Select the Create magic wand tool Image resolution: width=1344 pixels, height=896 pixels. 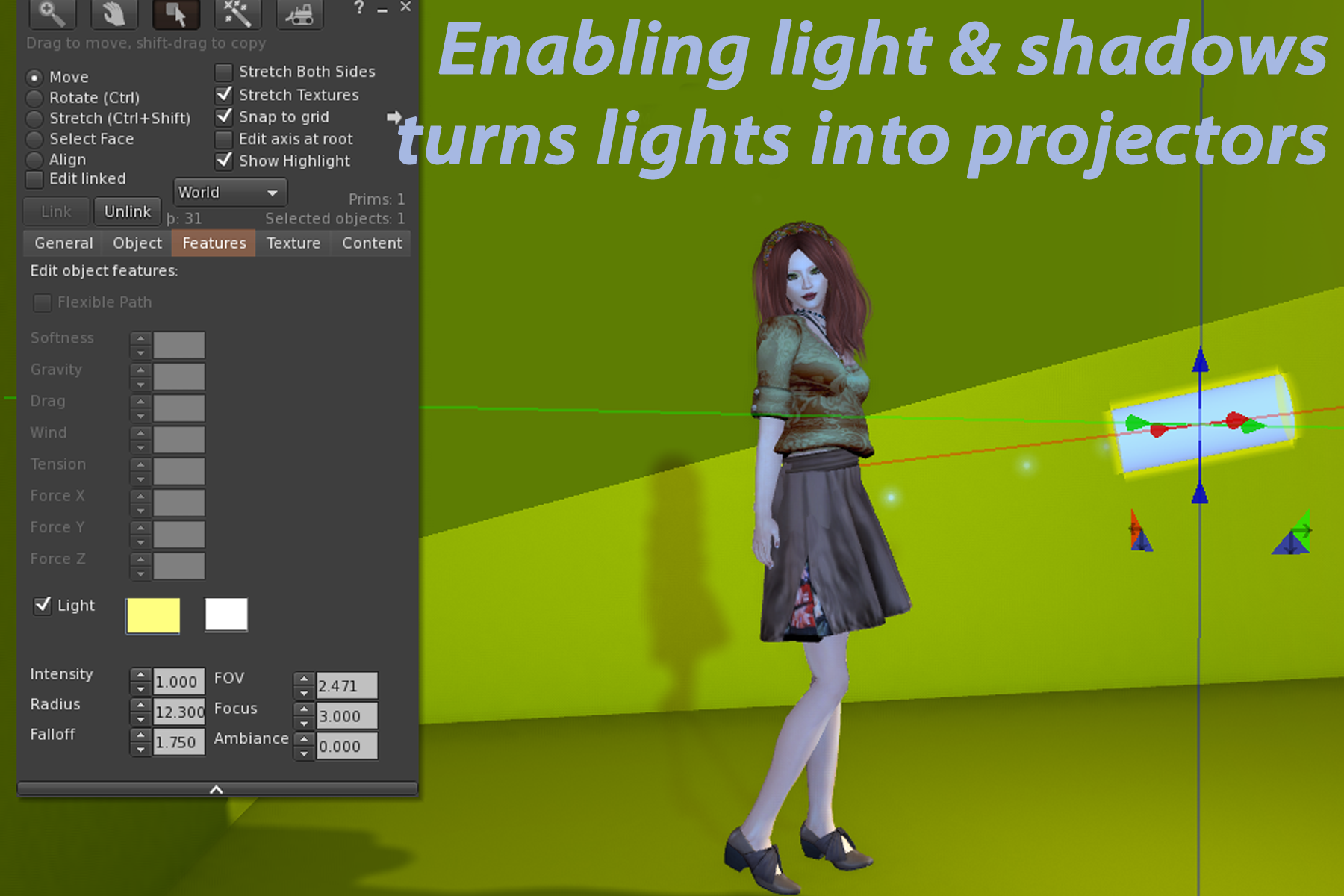tap(237, 13)
